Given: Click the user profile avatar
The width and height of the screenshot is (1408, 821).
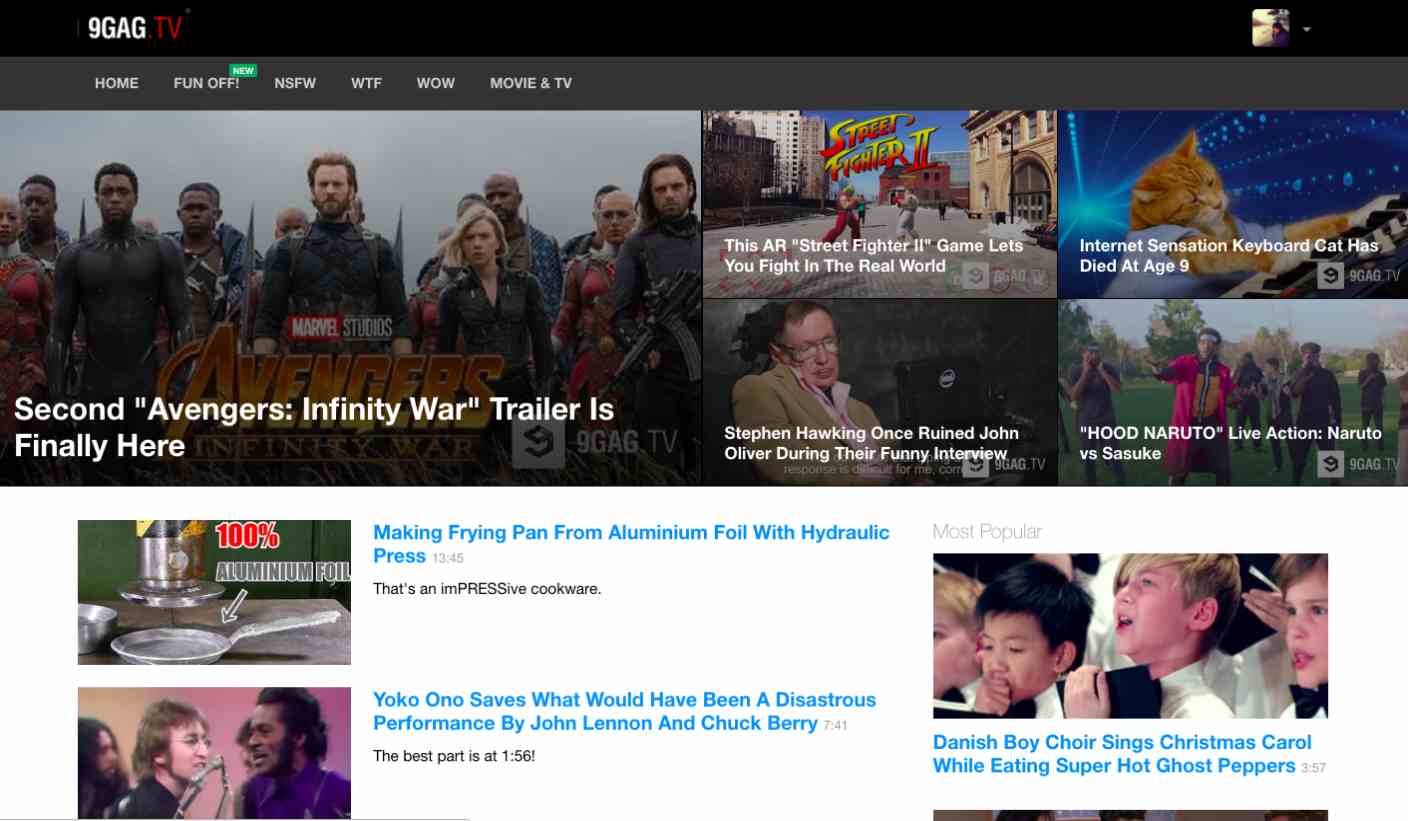Looking at the screenshot, I should (x=1270, y=28).
